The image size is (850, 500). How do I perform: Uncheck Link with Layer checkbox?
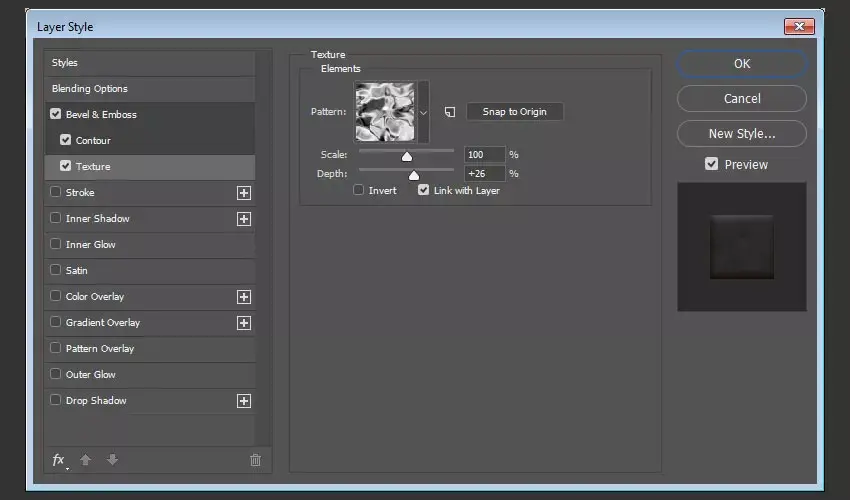tap(423, 190)
